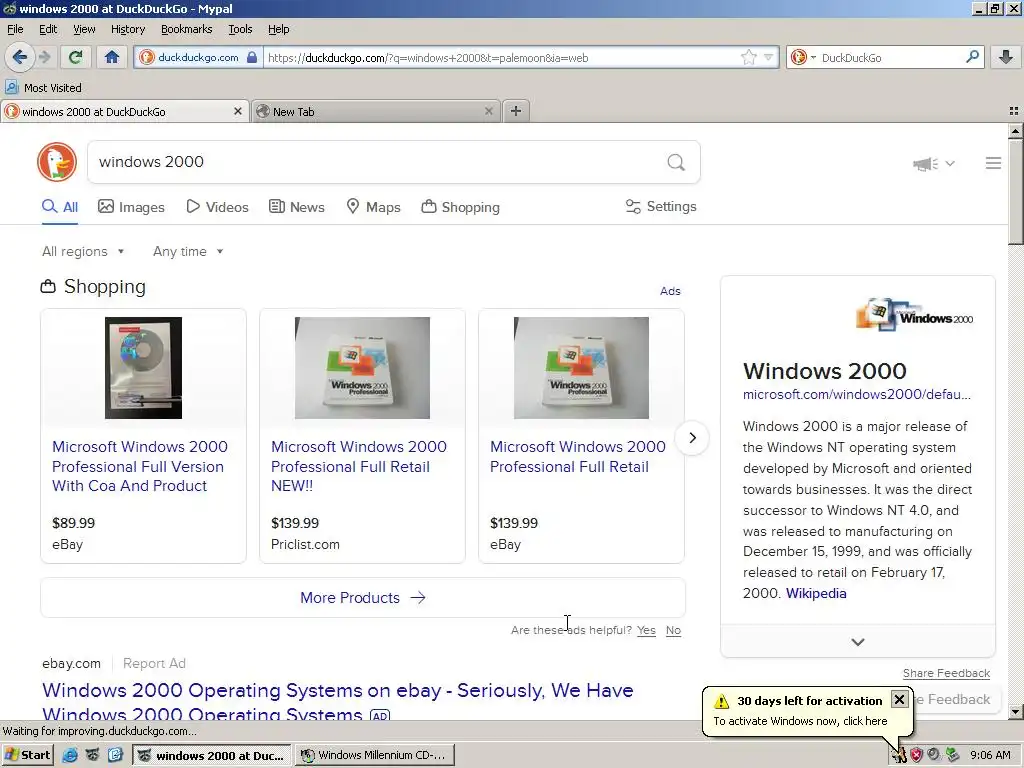Click the DuckDuckGo duck logo
1024x768 pixels.
pyautogui.click(x=57, y=162)
